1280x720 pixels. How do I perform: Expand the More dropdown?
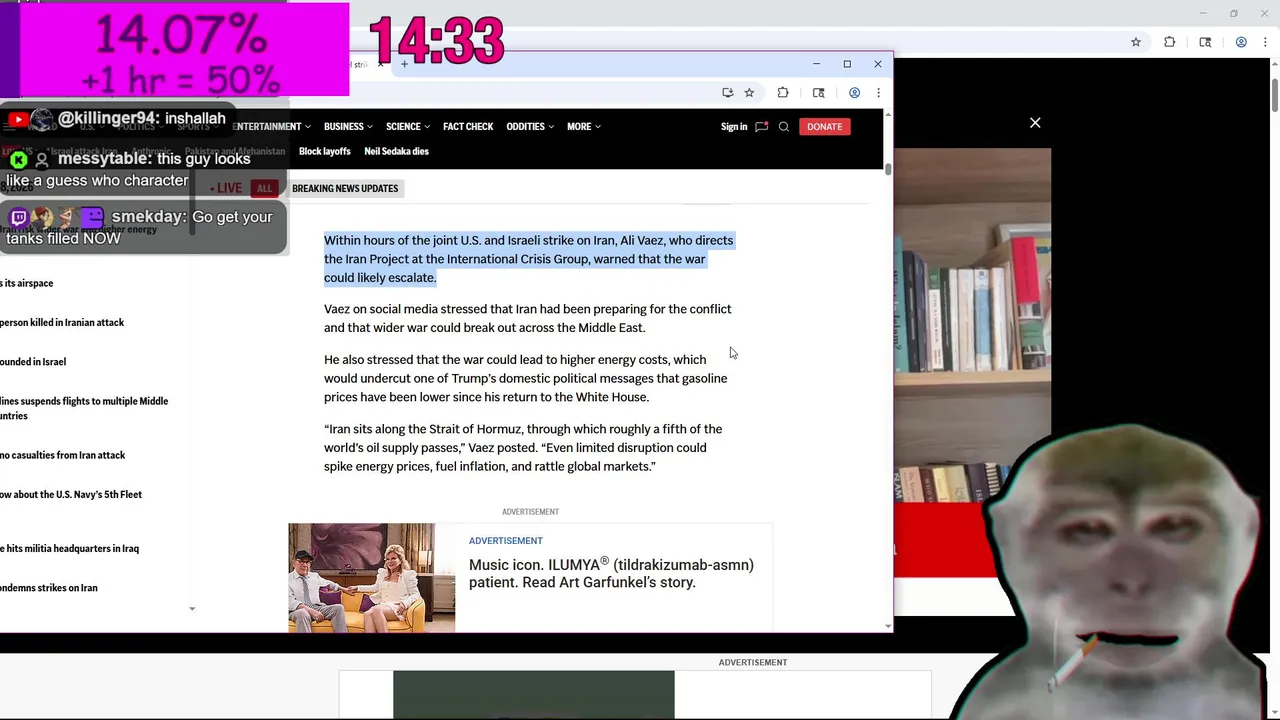(x=584, y=127)
